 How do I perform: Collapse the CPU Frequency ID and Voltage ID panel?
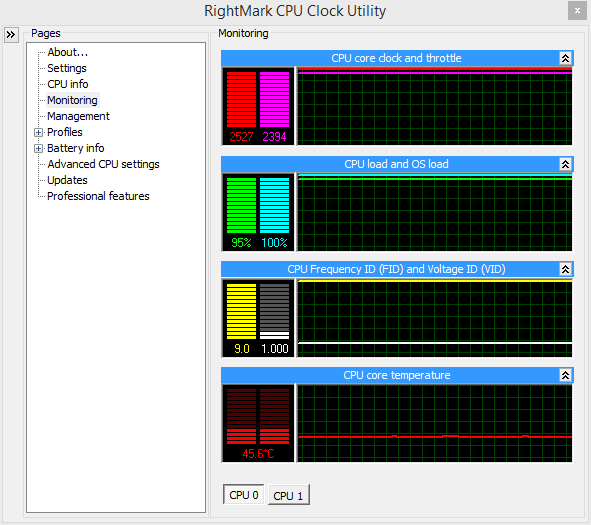click(x=565, y=269)
